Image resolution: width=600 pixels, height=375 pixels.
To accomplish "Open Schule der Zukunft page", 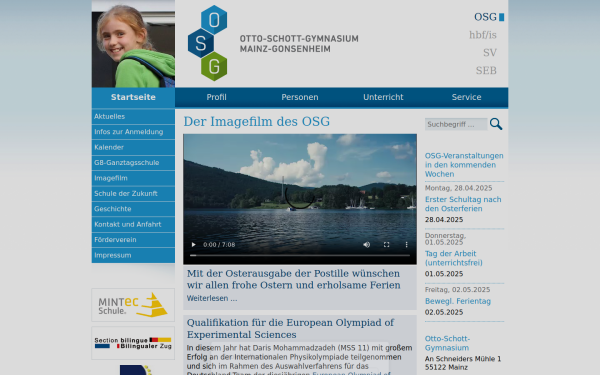I will [133, 194].
